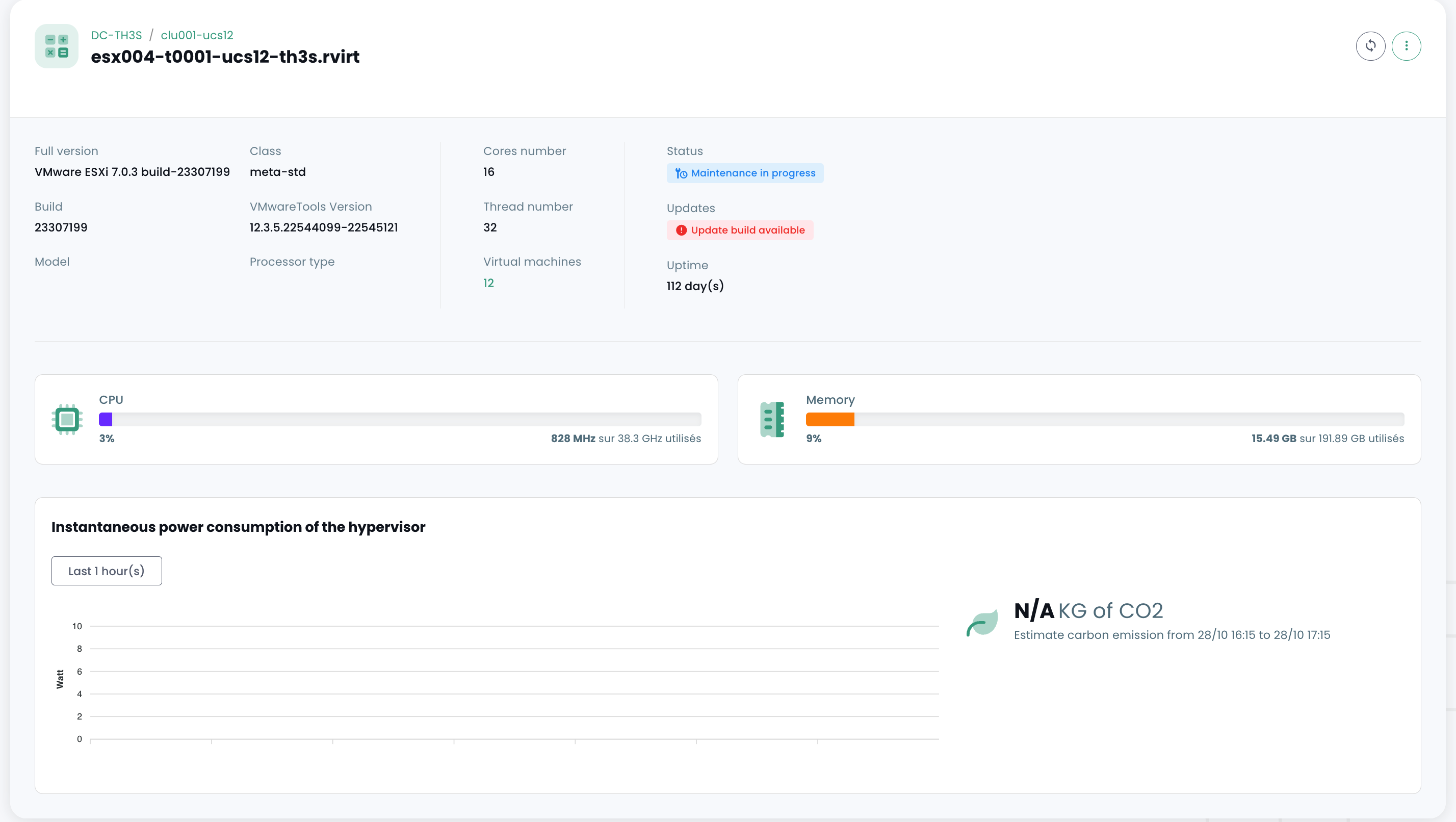Click the hypervisor calculator icon

click(x=57, y=46)
